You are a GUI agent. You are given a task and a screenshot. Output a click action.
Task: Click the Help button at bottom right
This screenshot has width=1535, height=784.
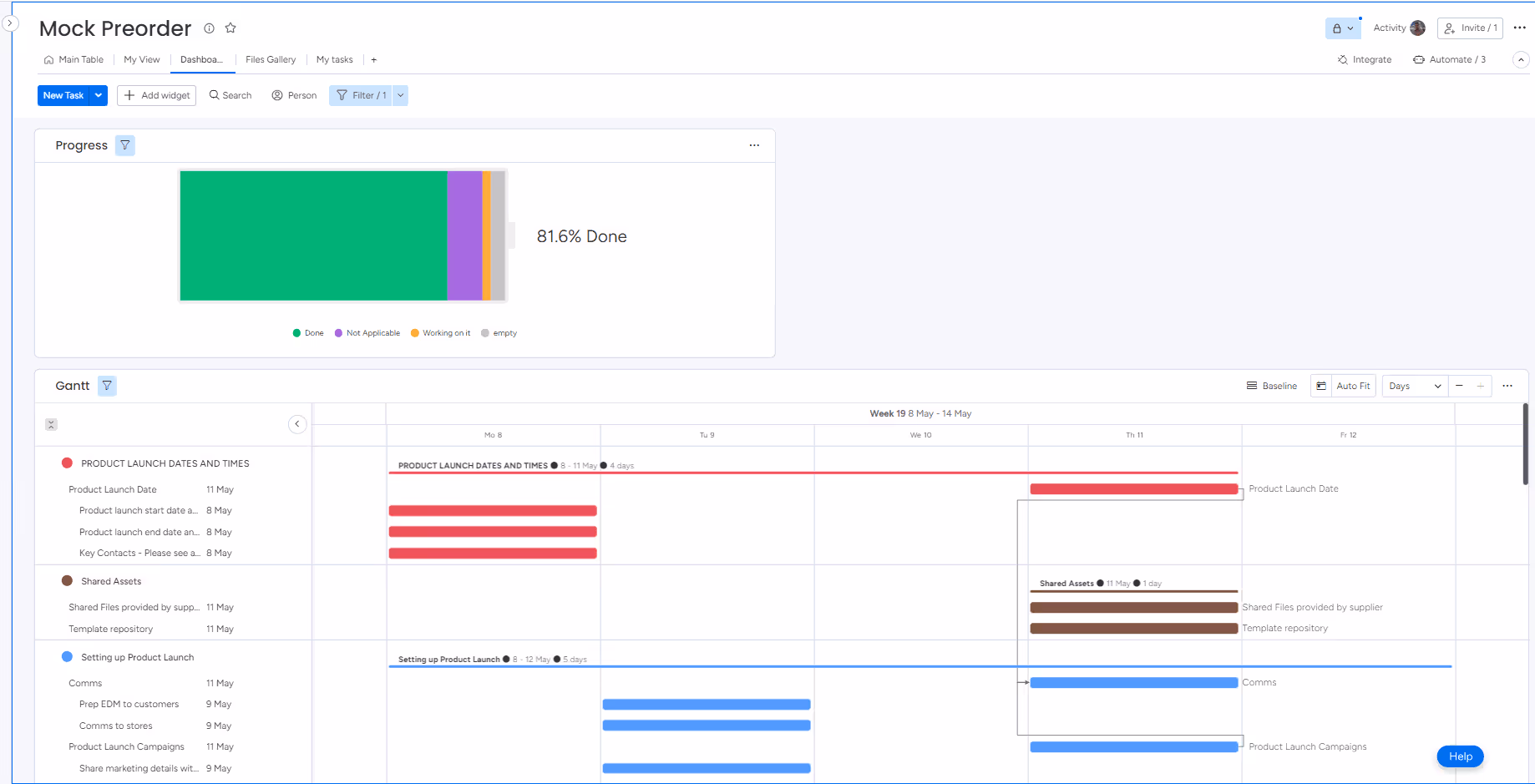[x=1460, y=756]
